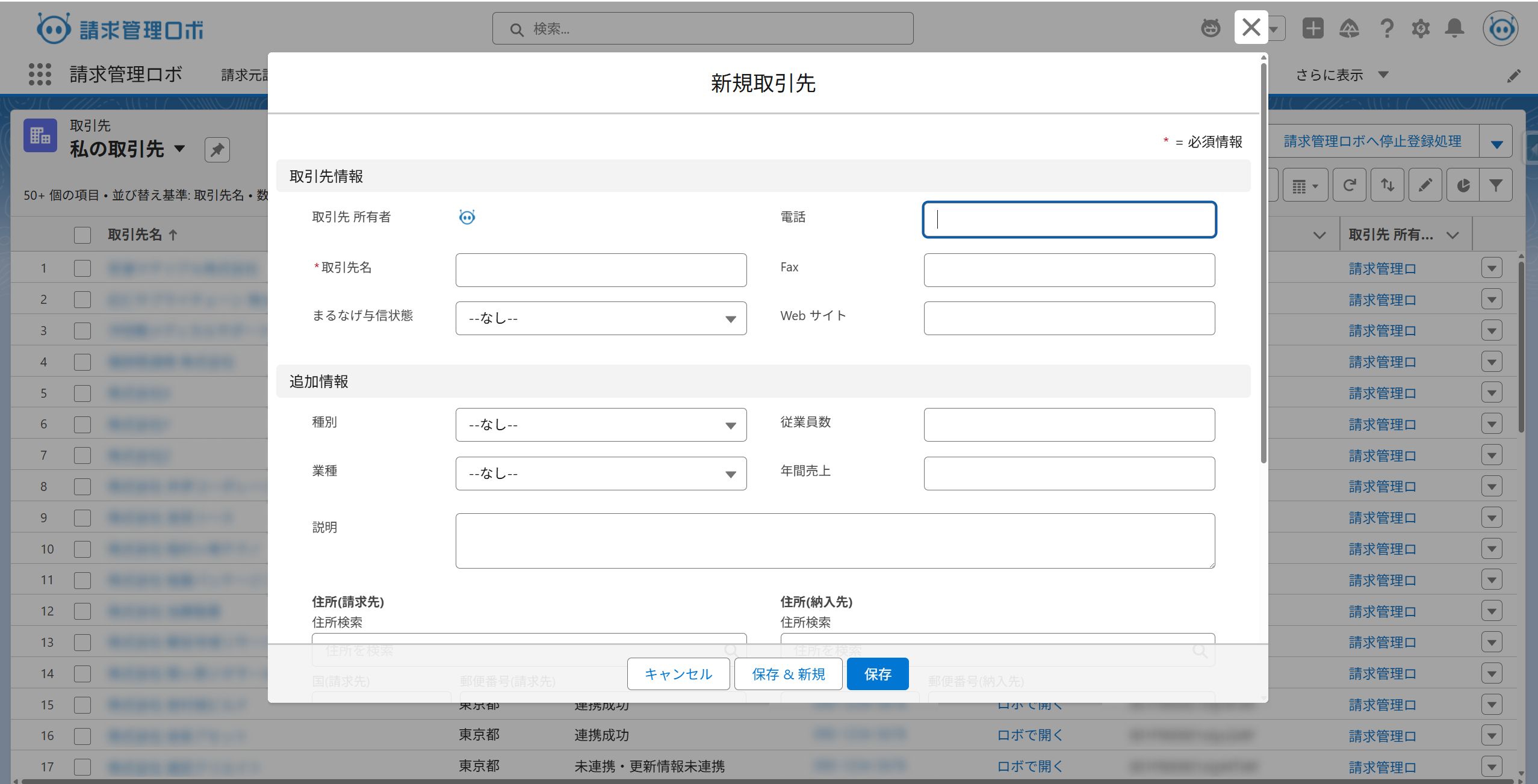Open the notifications bell
The height and width of the screenshot is (784, 1538).
1455,28
